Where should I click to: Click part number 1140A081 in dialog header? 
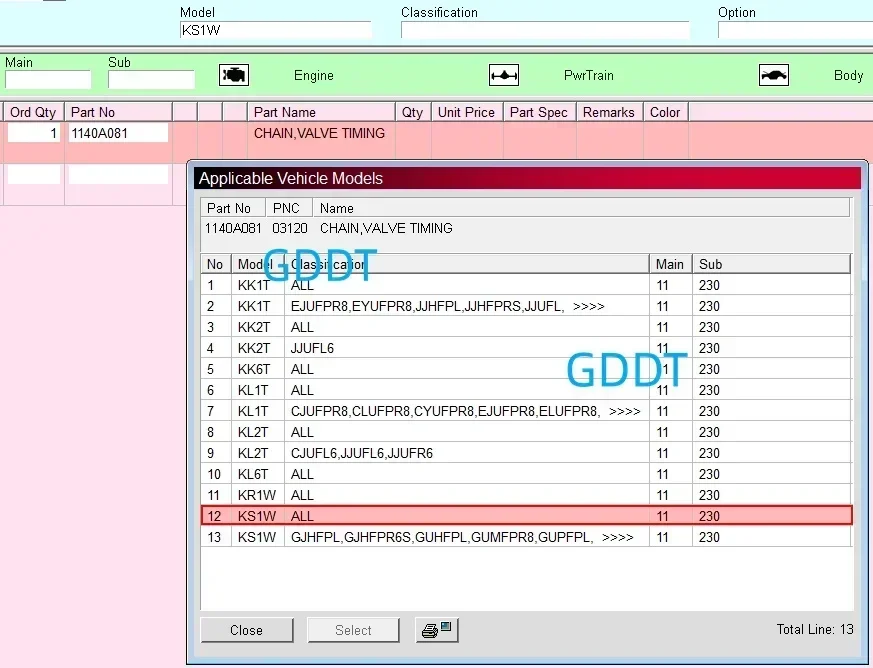[233, 228]
